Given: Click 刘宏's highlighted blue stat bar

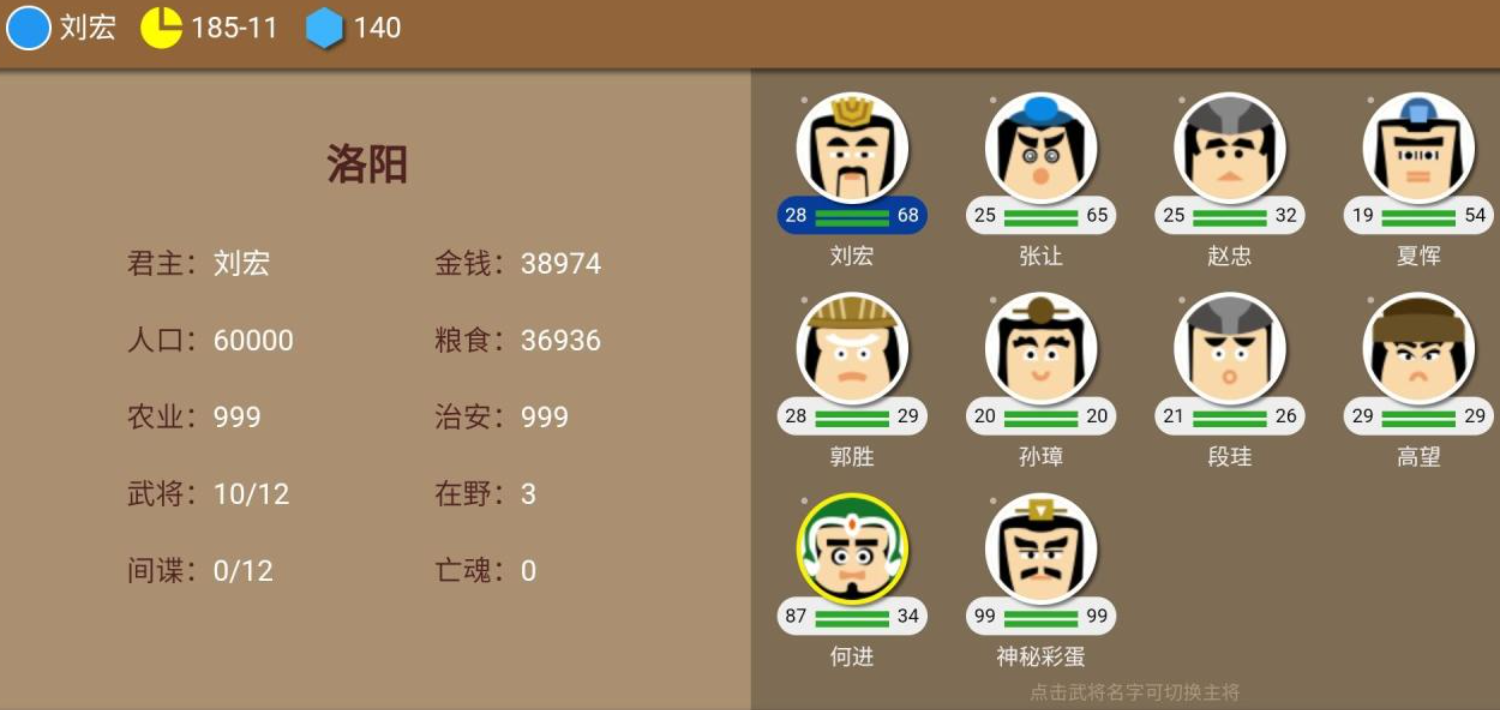Looking at the screenshot, I should click(x=852, y=216).
